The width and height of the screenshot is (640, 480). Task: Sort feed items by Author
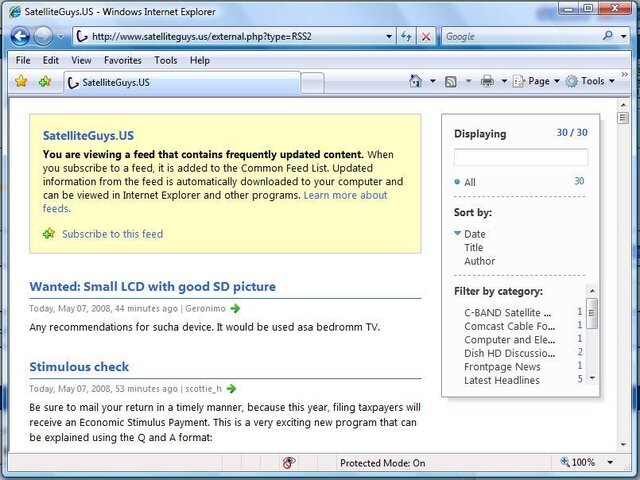coord(480,261)
